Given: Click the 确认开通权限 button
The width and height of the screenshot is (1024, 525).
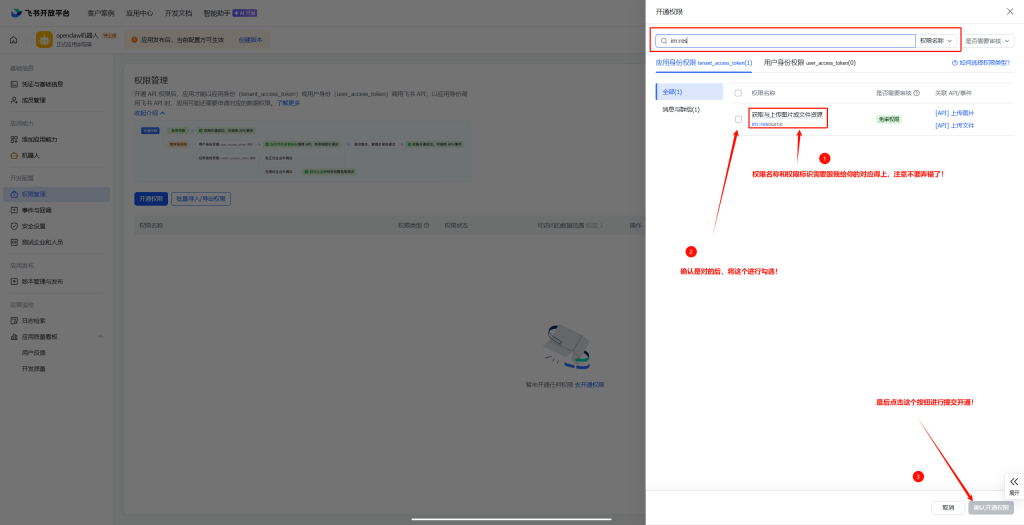Looking at the screenshot, I should pyautogui.click(x=991, y=507).
